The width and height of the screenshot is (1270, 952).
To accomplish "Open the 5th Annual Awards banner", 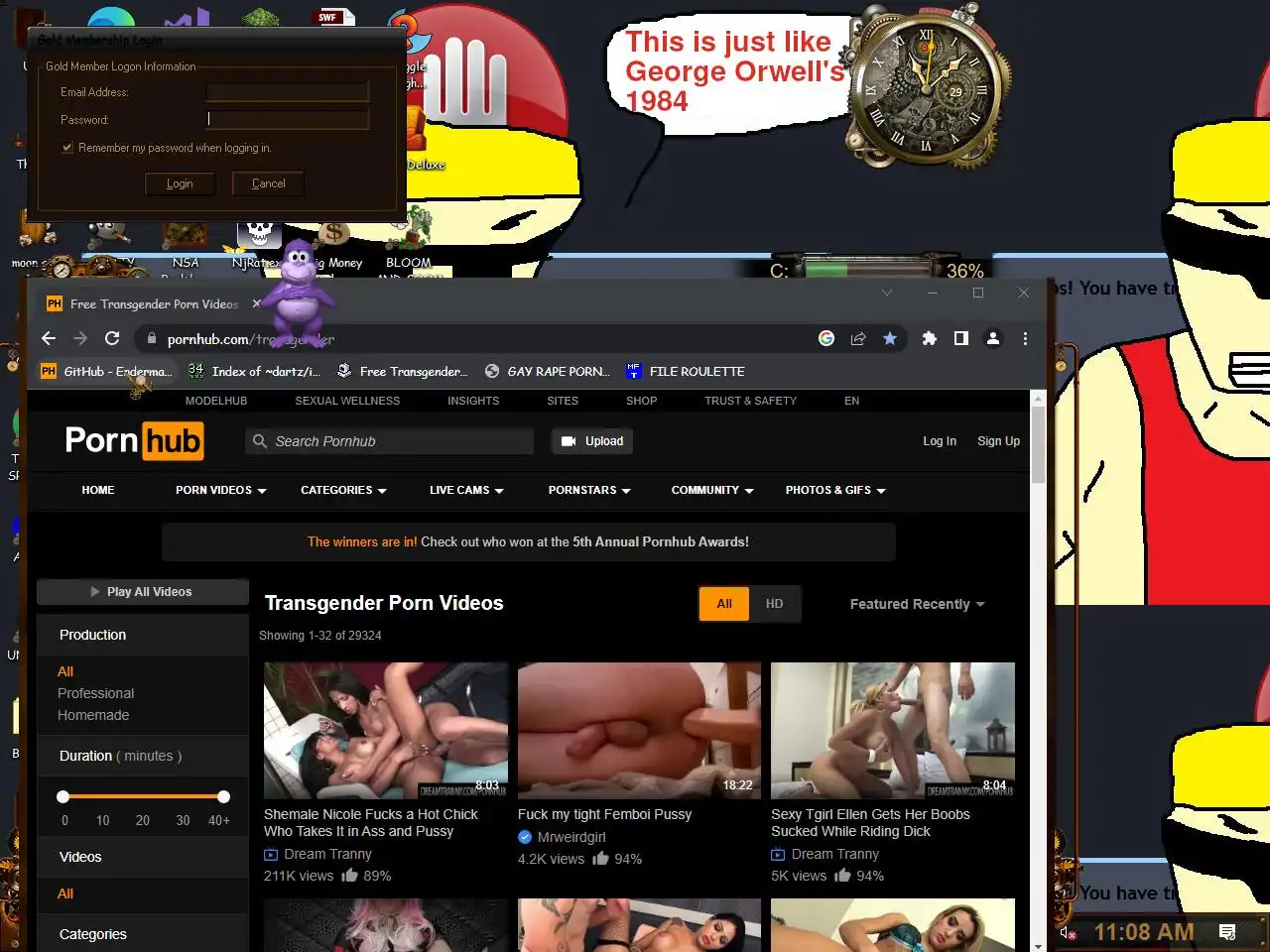I will [528, 541].
